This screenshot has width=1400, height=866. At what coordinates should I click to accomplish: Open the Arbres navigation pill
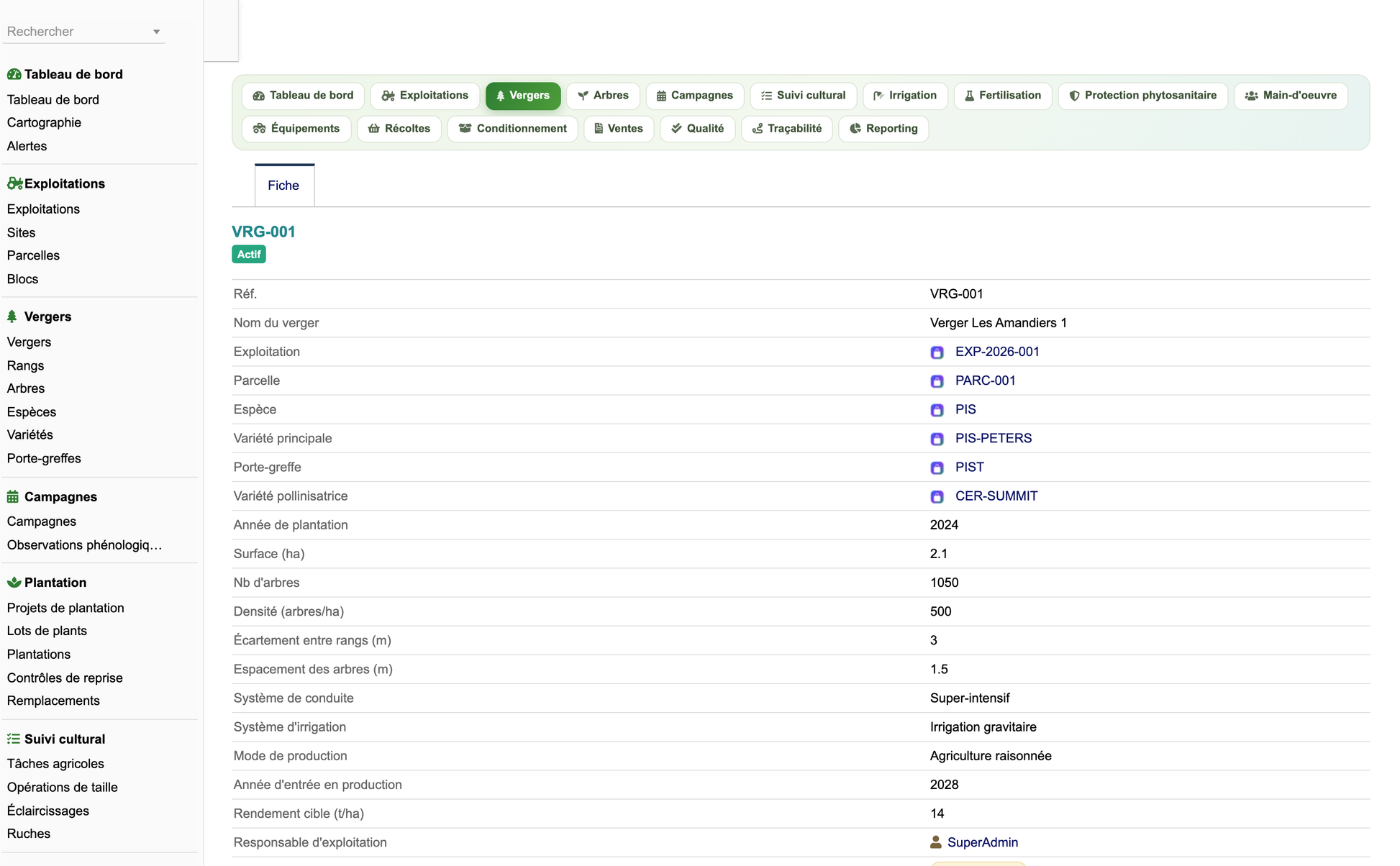click(x=603, y=96)
